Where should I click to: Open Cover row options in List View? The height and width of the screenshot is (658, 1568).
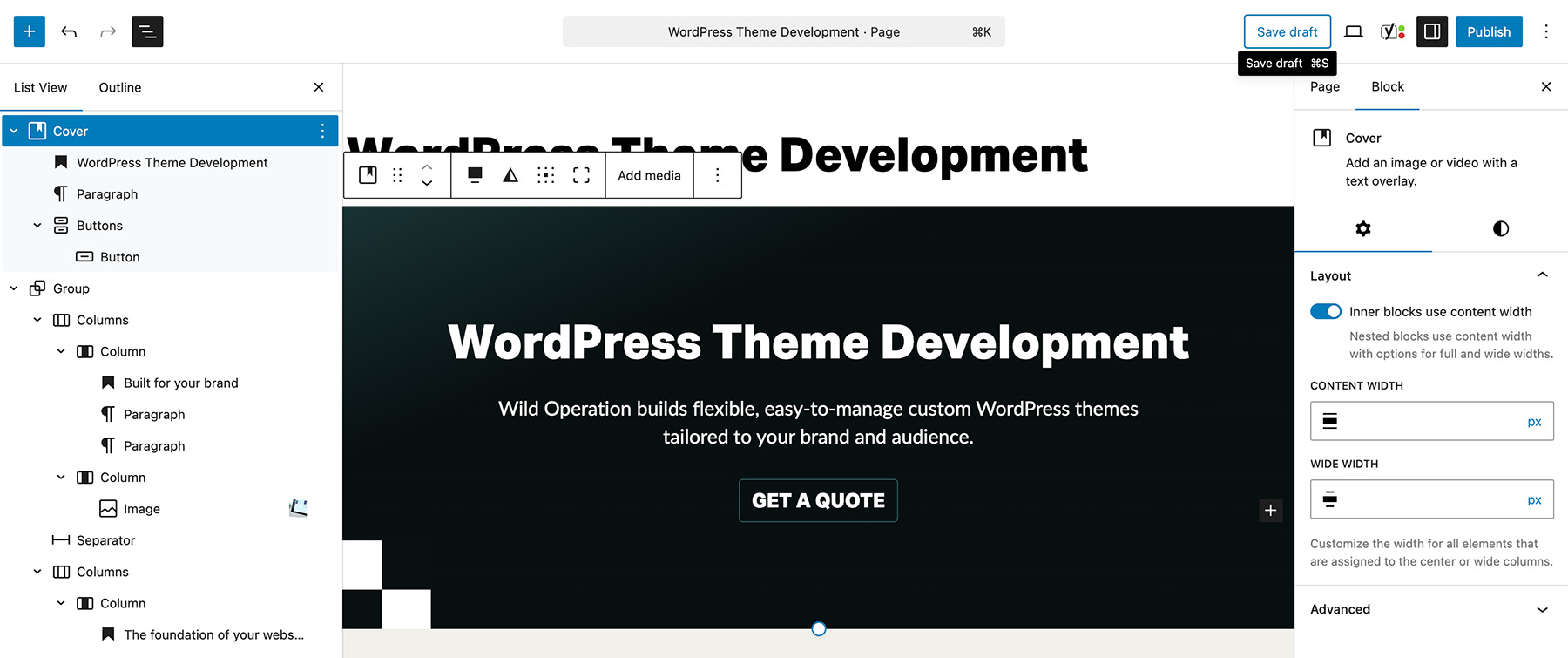pos(322,131)
